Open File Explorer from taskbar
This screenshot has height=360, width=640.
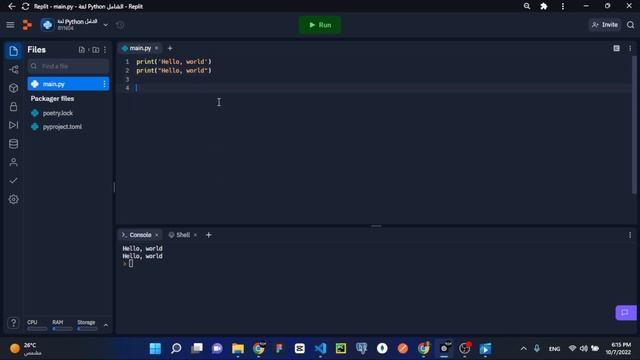tap(238, 349)
